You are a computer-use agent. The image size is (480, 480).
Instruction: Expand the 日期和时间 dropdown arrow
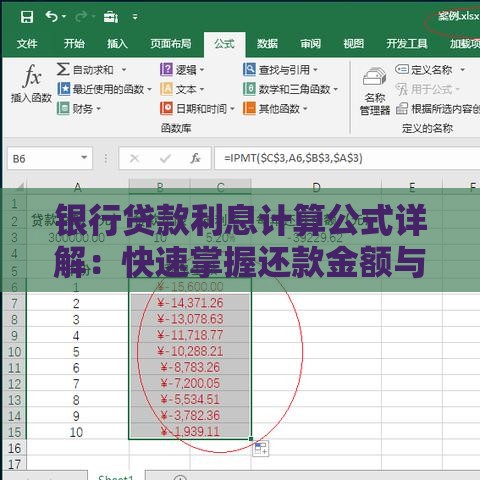(x=232, y=109)
